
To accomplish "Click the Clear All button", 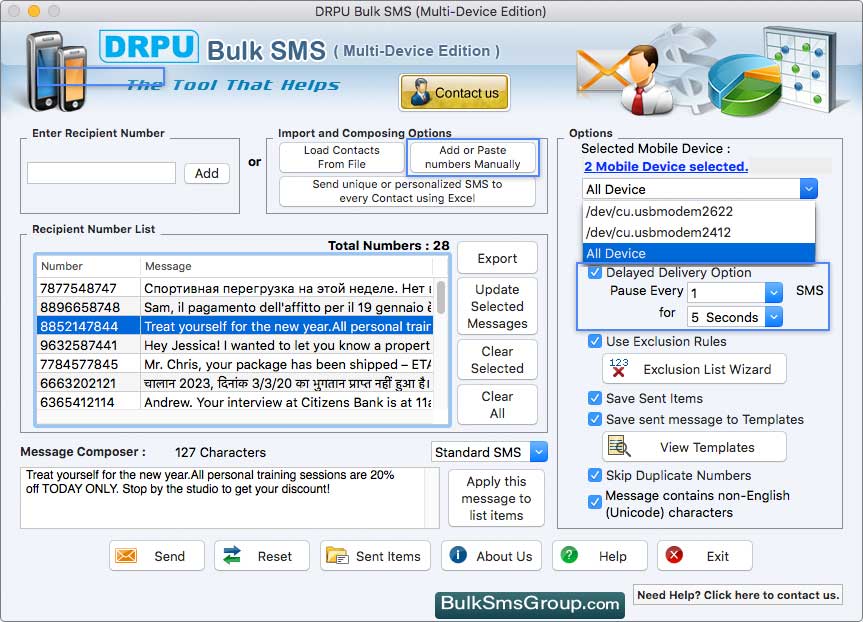I will (x=497, y=405).
